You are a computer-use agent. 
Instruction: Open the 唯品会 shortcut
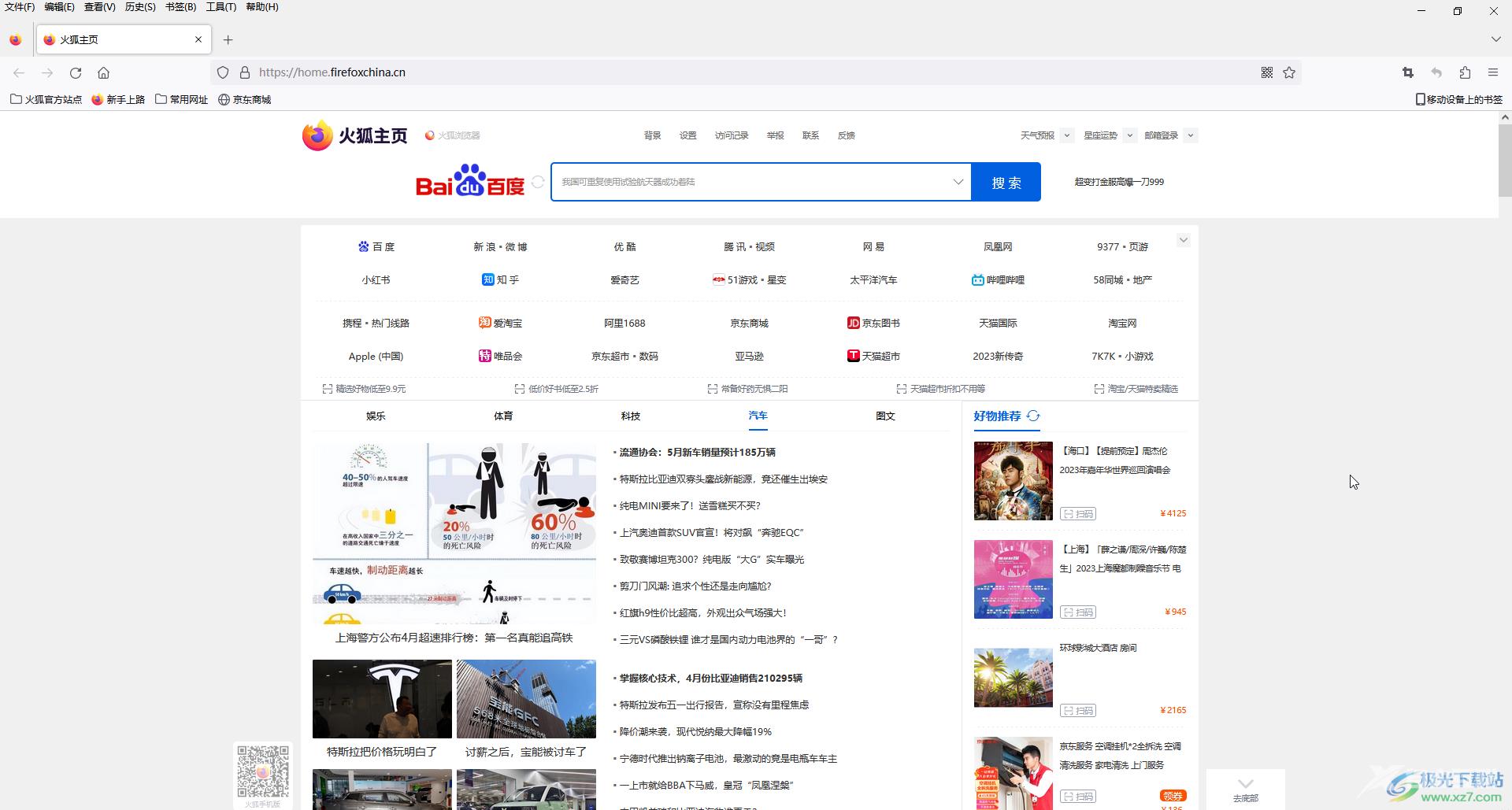[500, 356]
